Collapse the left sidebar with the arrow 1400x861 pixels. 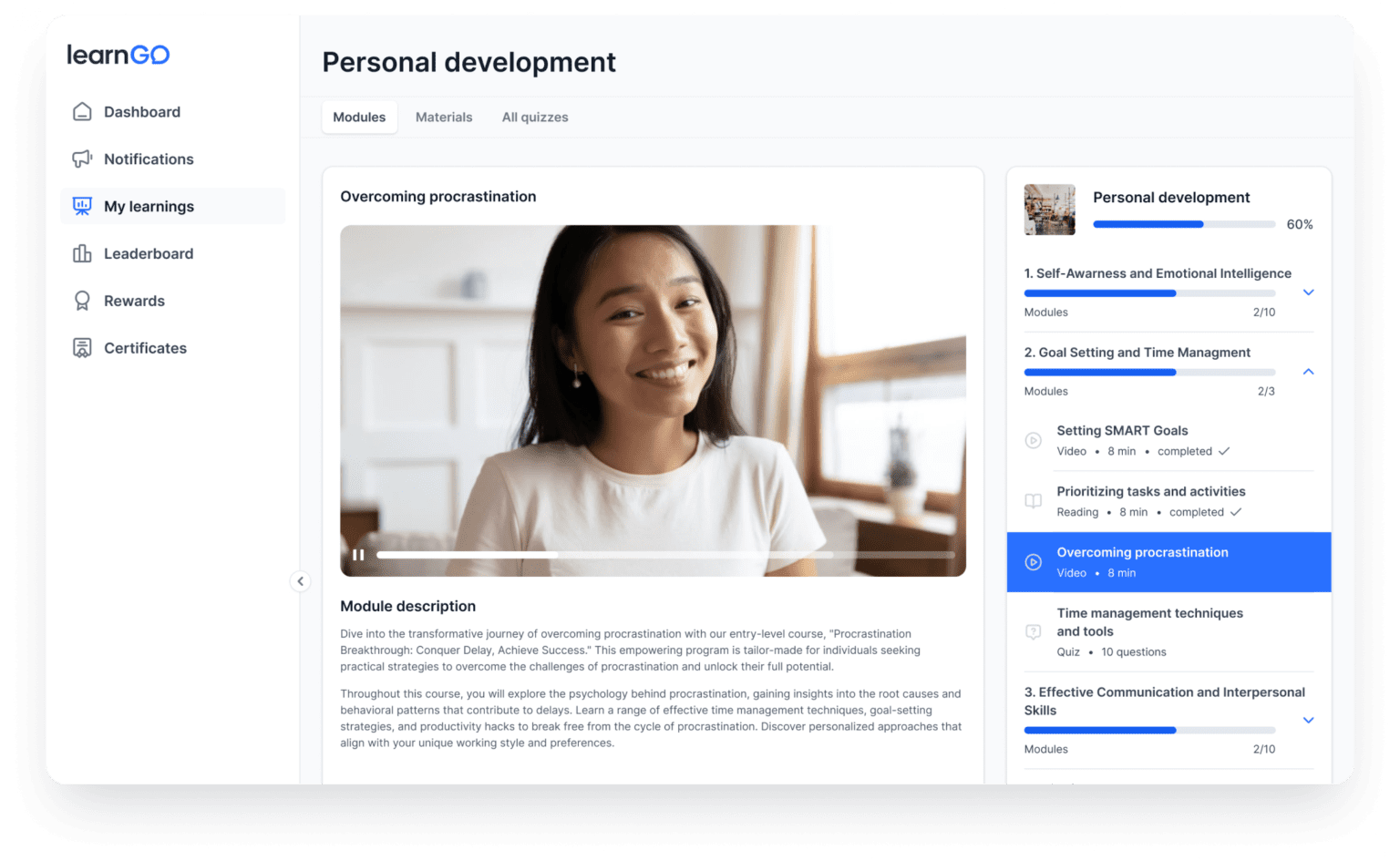pos(300,581)
